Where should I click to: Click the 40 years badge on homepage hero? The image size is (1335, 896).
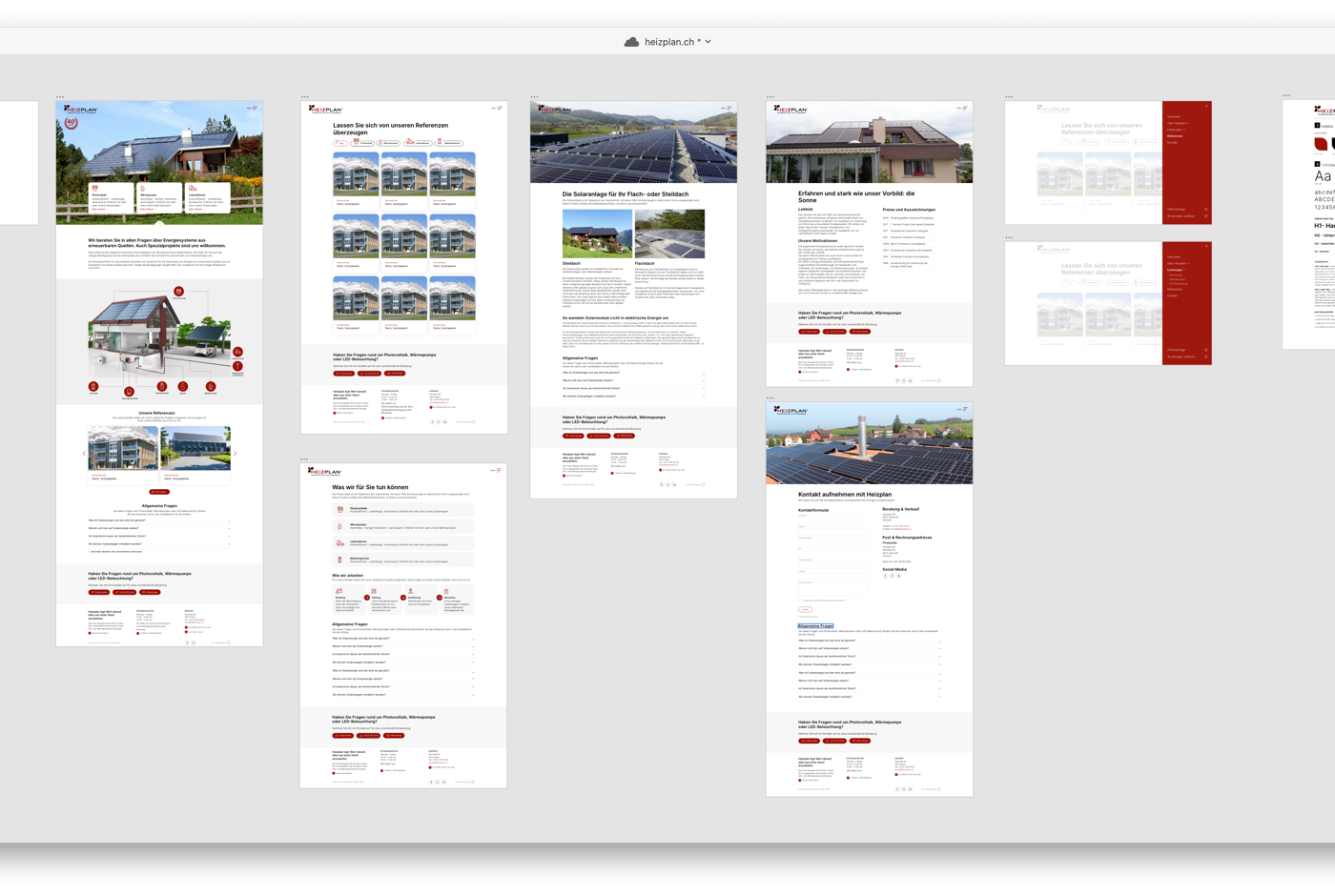pyautogui.click(x=72, y=122)
